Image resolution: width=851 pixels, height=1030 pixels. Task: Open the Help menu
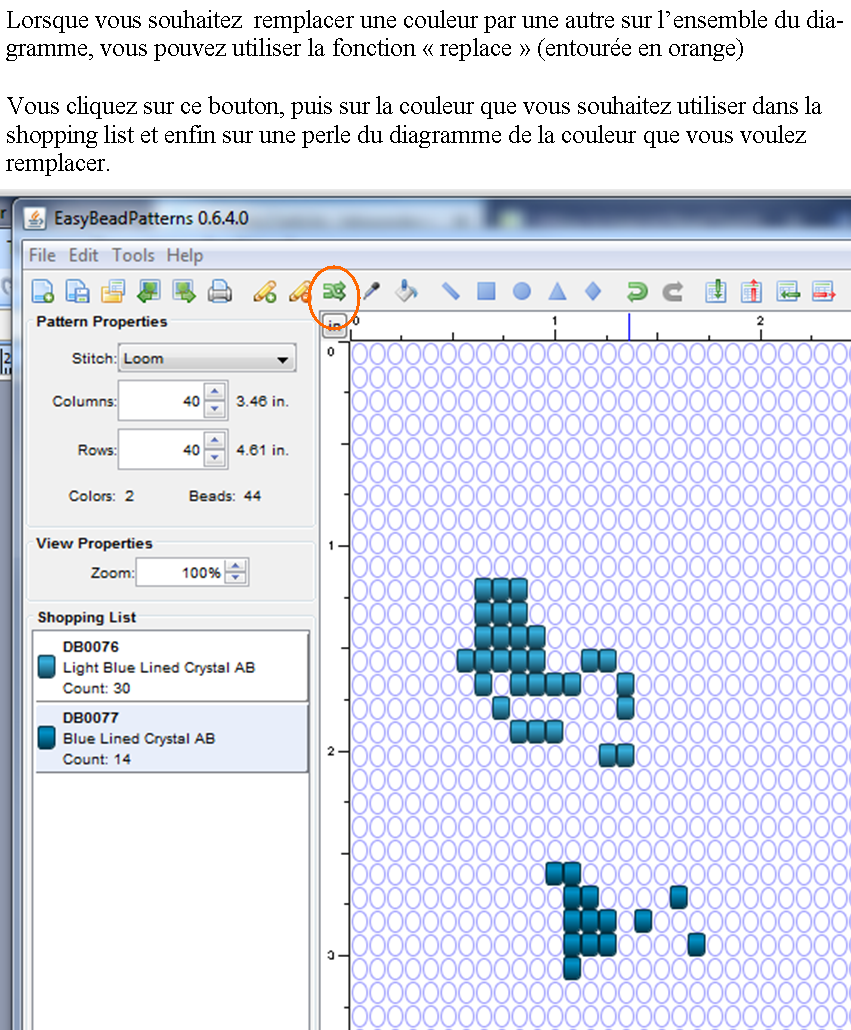click(184, 255)
